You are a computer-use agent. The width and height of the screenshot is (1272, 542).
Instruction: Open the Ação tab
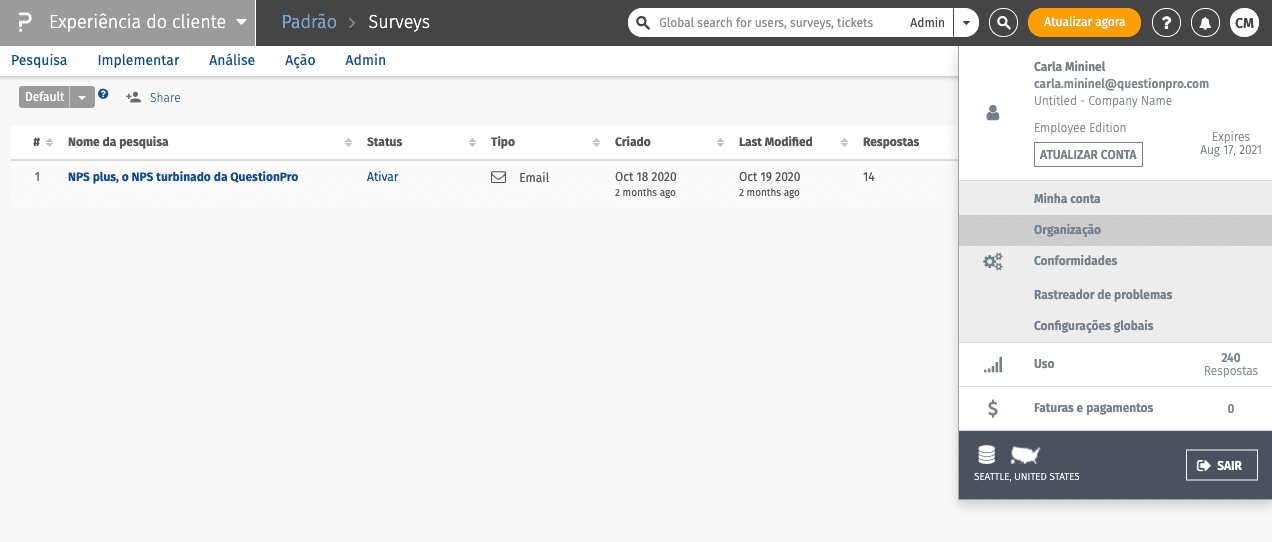point(300,60)
